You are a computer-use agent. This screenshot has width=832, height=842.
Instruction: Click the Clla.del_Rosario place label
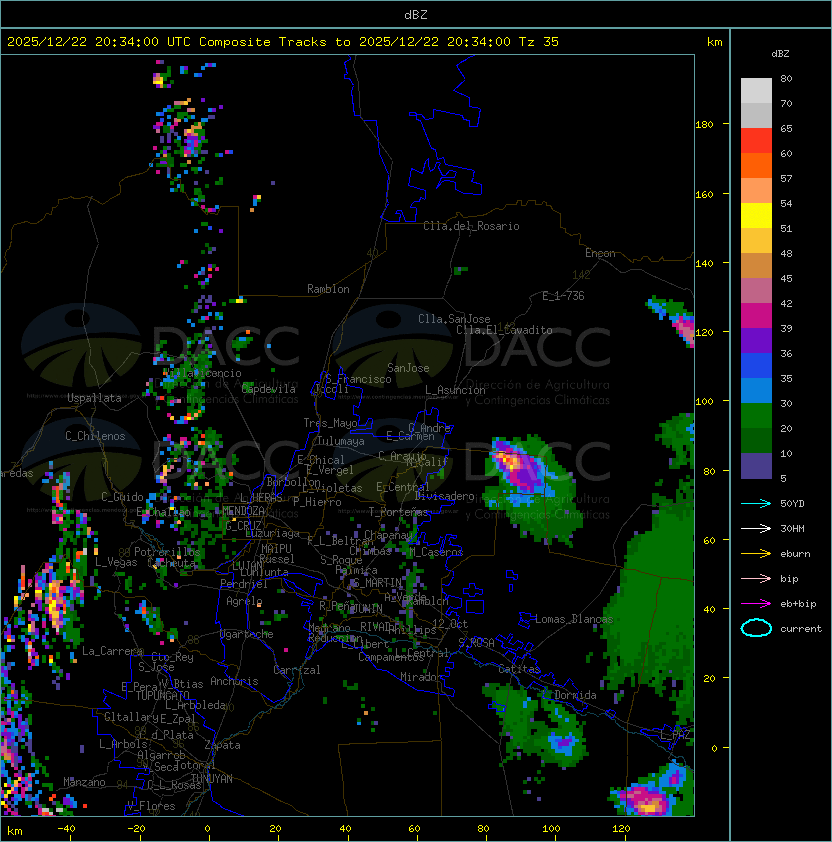pos(471,226)
